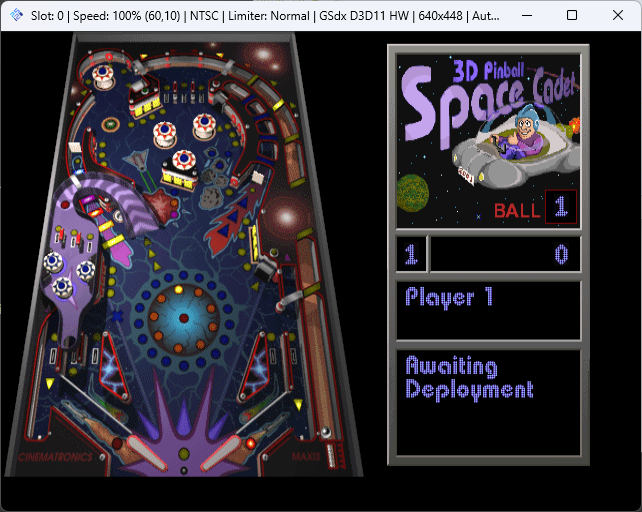Click the Player 1 label panel
This screenshot has width=642, height=512.
pos(488,310)
